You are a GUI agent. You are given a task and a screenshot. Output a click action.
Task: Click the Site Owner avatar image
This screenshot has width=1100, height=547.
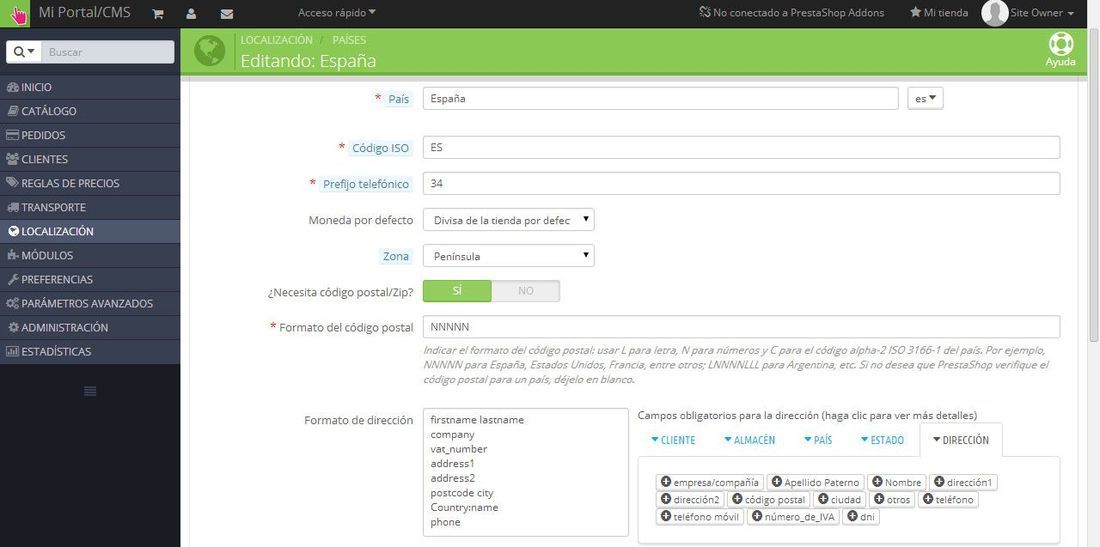(994, 13)
